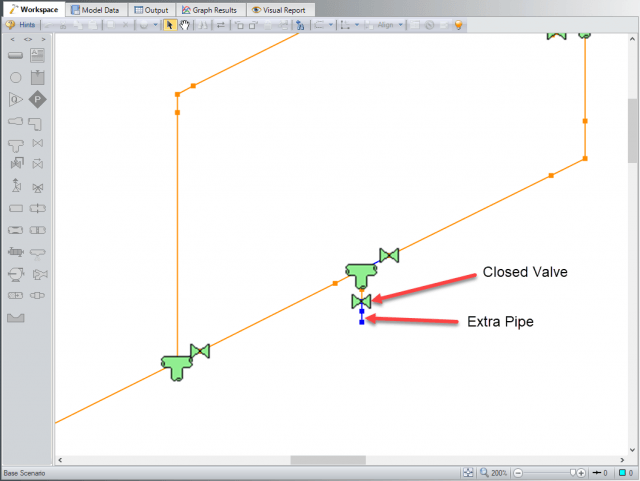Click the zoom-out minus button
Screen dimensions: 640x481
(x=518, y=473)
